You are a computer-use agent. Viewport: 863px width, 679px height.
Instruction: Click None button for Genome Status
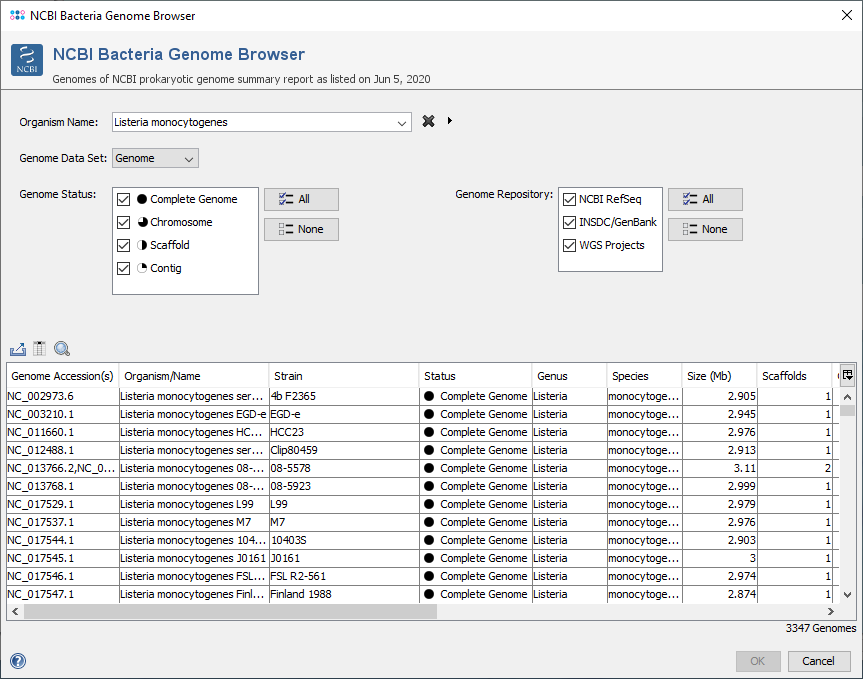click(x=301, y=229)
